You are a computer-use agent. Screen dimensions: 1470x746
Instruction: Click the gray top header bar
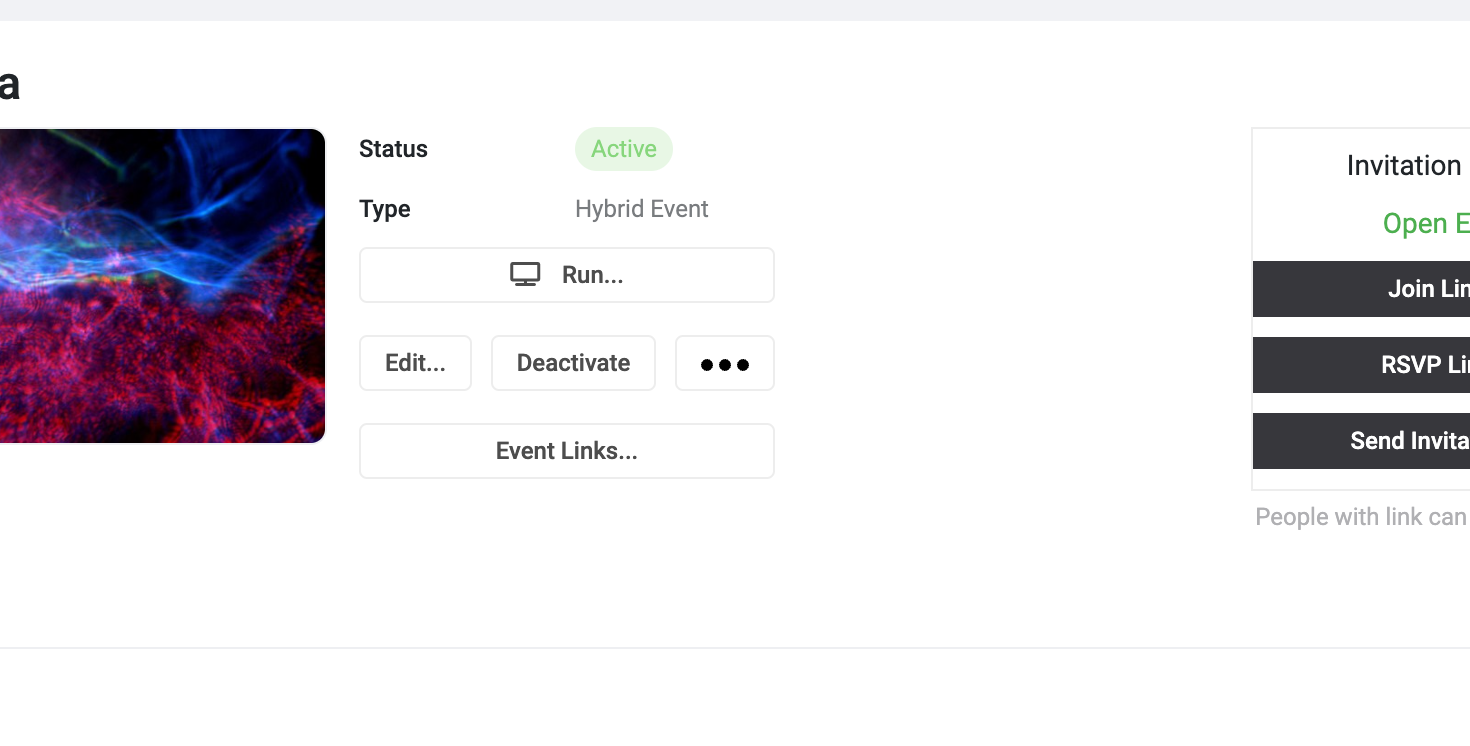[735, 10]
